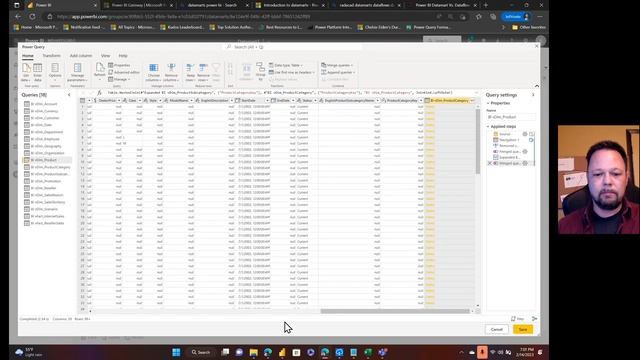Open the diagram view icon at bottom right

[534, 319]
